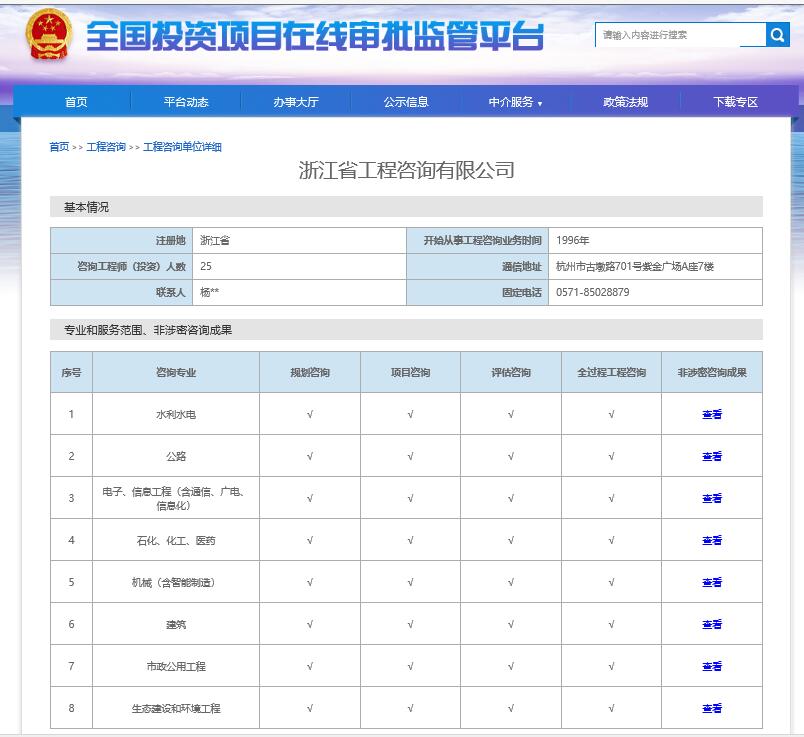This screenshot has height=737, width=804.
Task: Open the 首页 navigation tab
Action: 76,102
